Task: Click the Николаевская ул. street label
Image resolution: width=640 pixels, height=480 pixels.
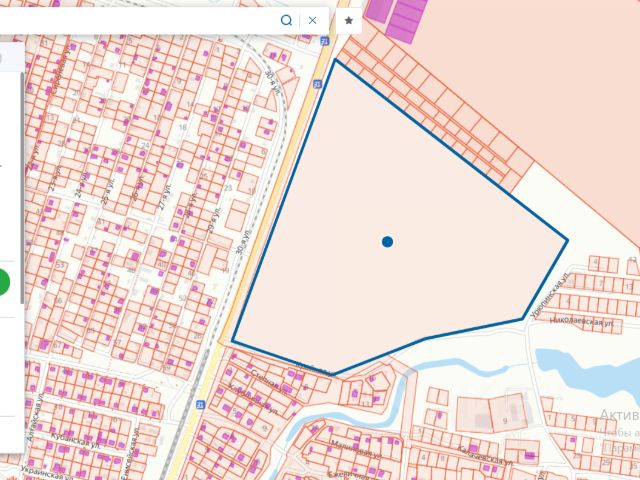Action: click(582, 322)
